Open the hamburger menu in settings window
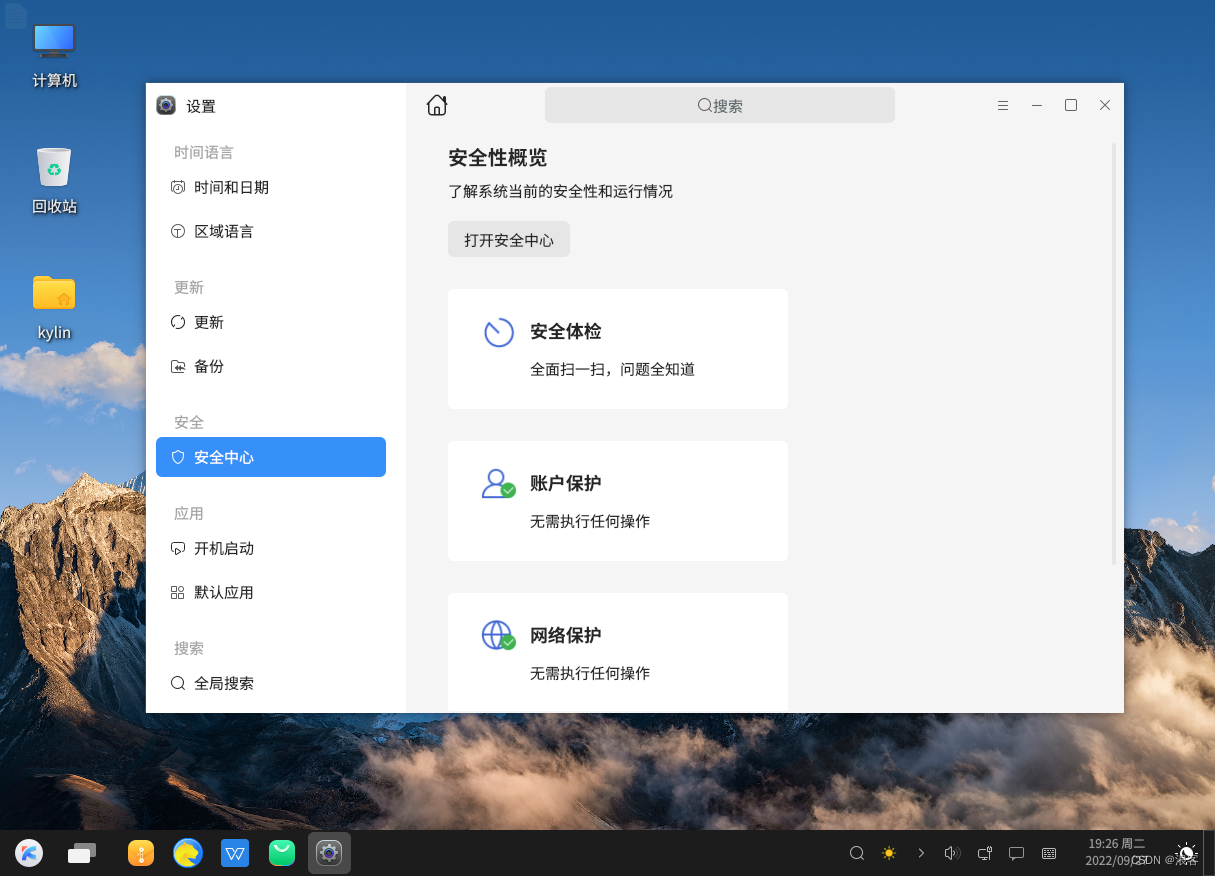The image size is (1215, 876). click(1003, 105)
